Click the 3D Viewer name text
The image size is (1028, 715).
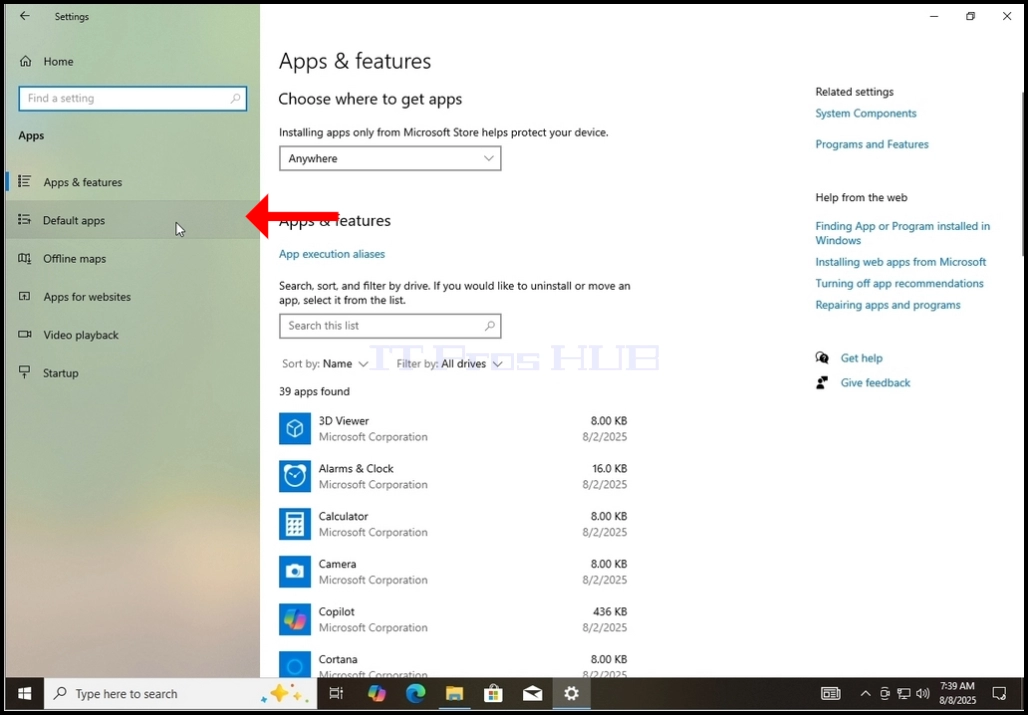[x=344, y=421]
